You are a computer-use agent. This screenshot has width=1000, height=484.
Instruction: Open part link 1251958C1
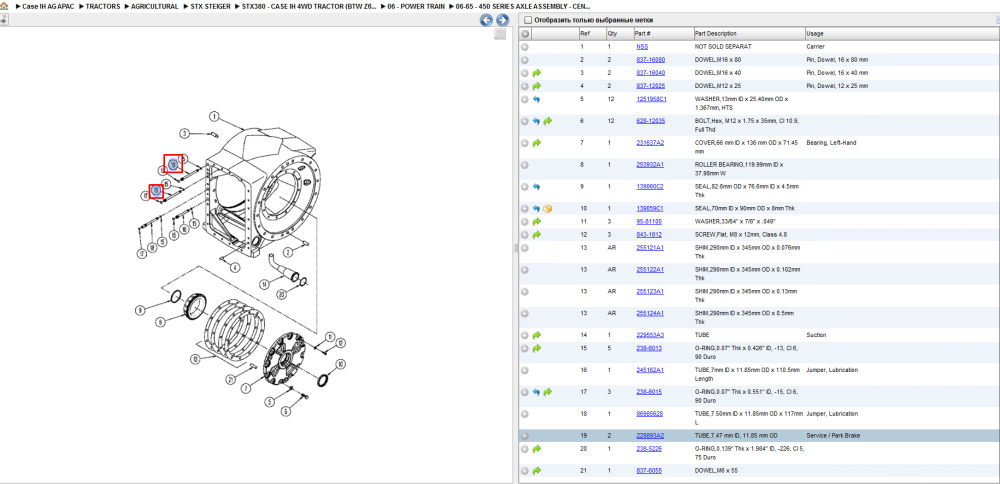tap(651, 99)
